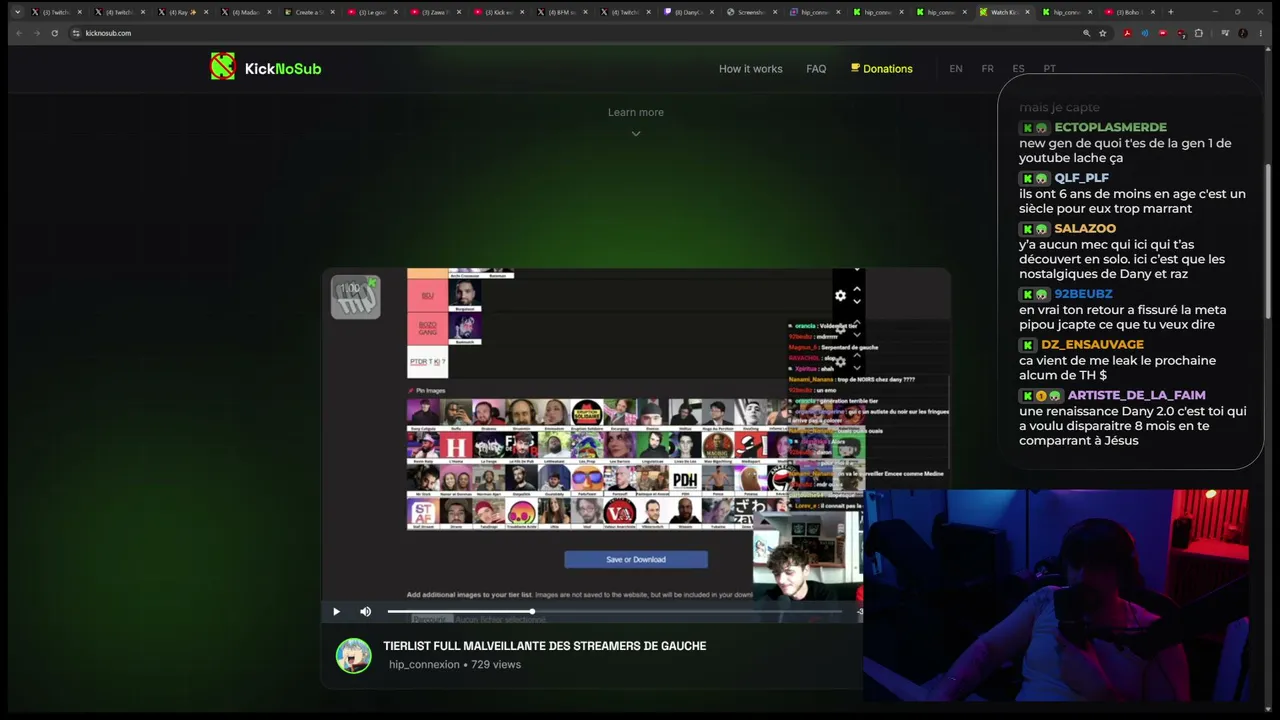1280x720 pixels.
Task: Bookmark this page with the star icon
Action: point(1103,33)
